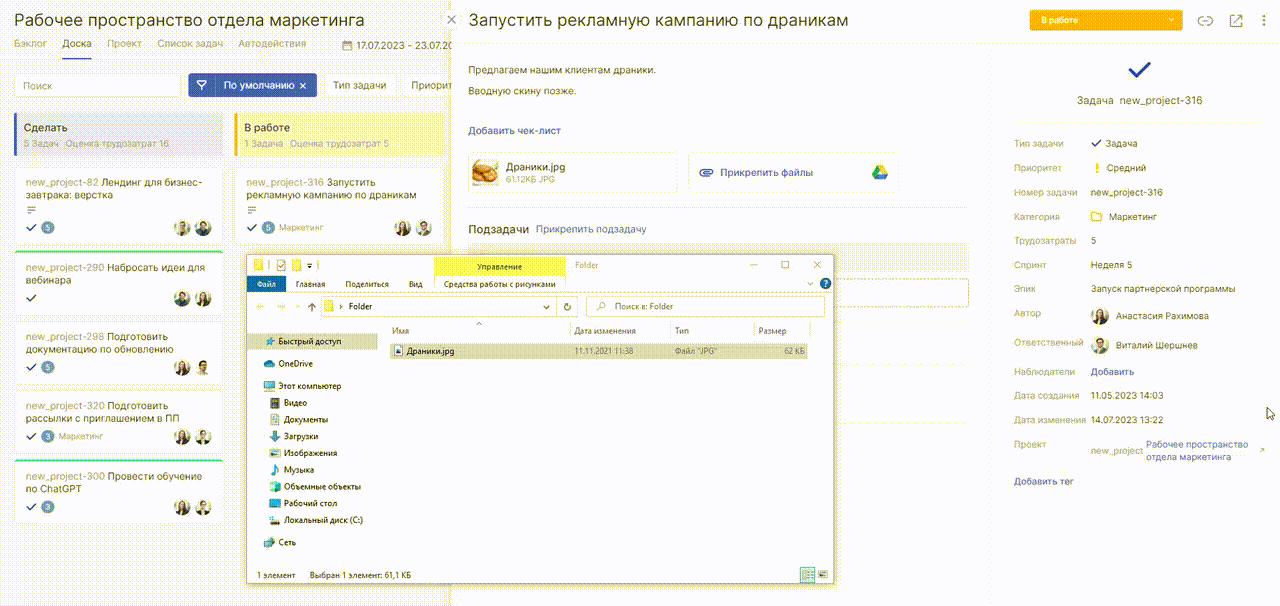Click the board Поиск search field
1280x606 pixels.
click(x=96, y=86)
